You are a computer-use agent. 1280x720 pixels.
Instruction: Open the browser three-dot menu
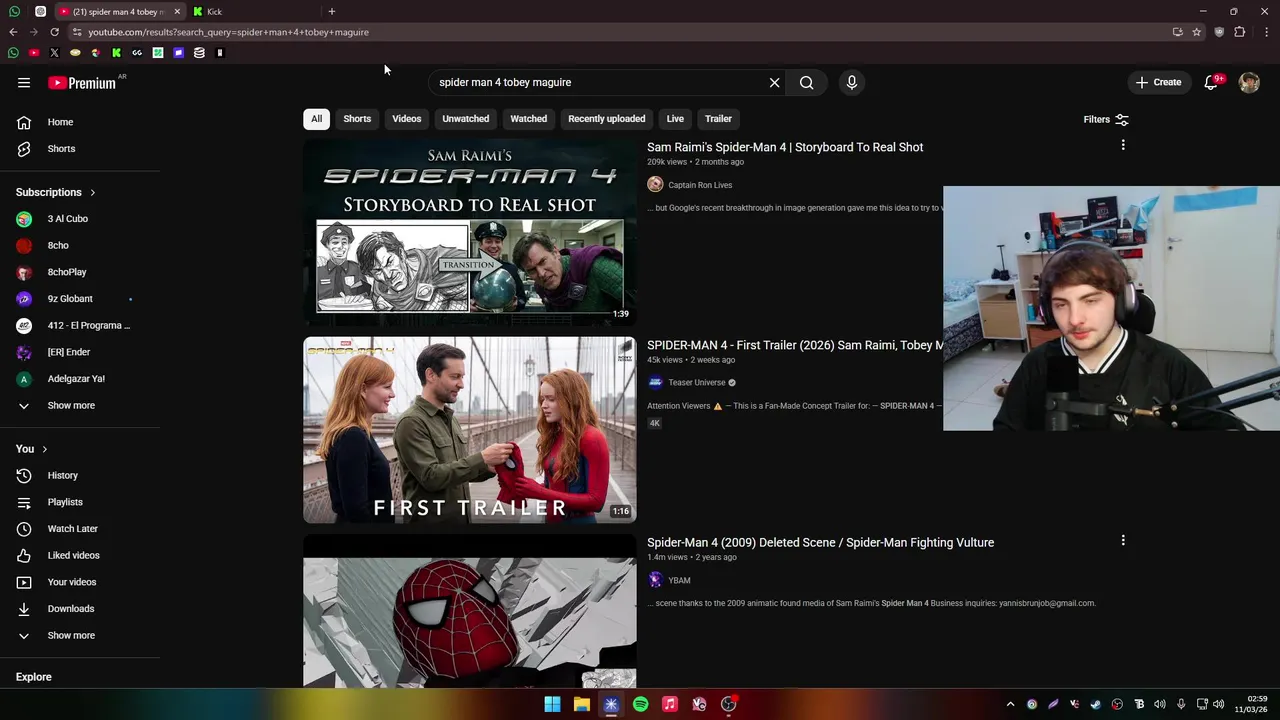[x=1267, y=32]
